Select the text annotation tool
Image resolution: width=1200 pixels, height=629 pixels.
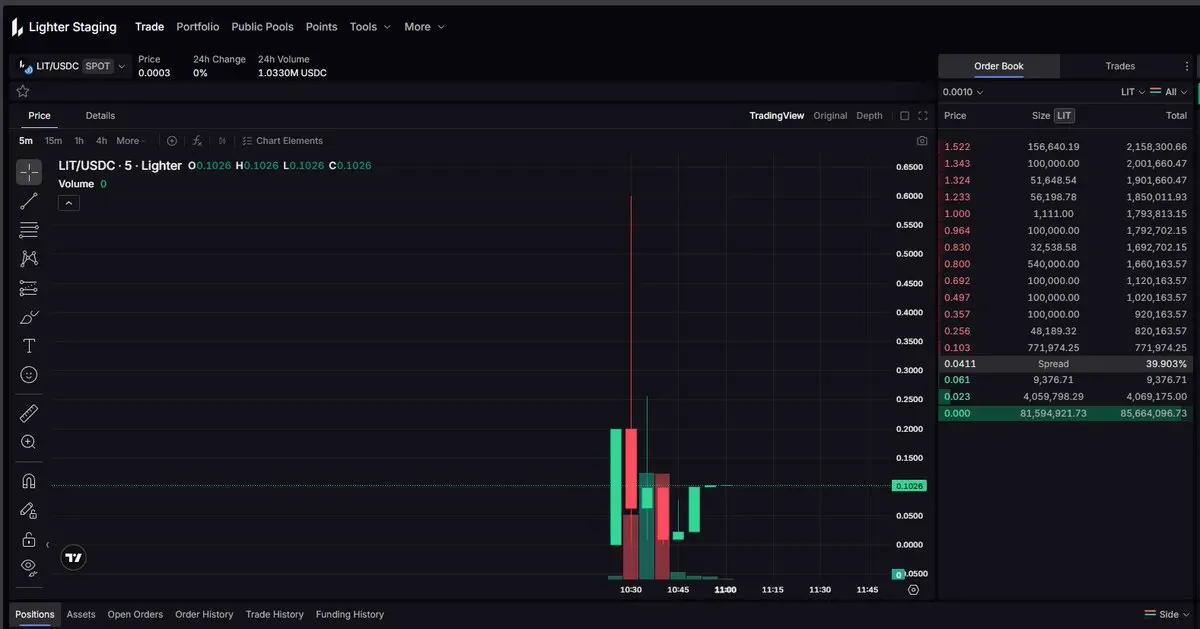[x=29, y=346]
